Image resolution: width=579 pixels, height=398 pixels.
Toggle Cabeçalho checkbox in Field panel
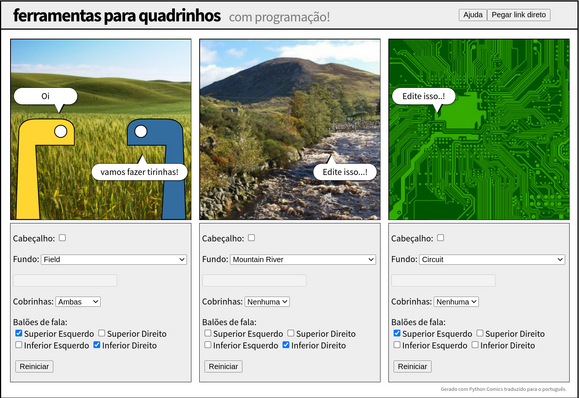click(62, 238)
